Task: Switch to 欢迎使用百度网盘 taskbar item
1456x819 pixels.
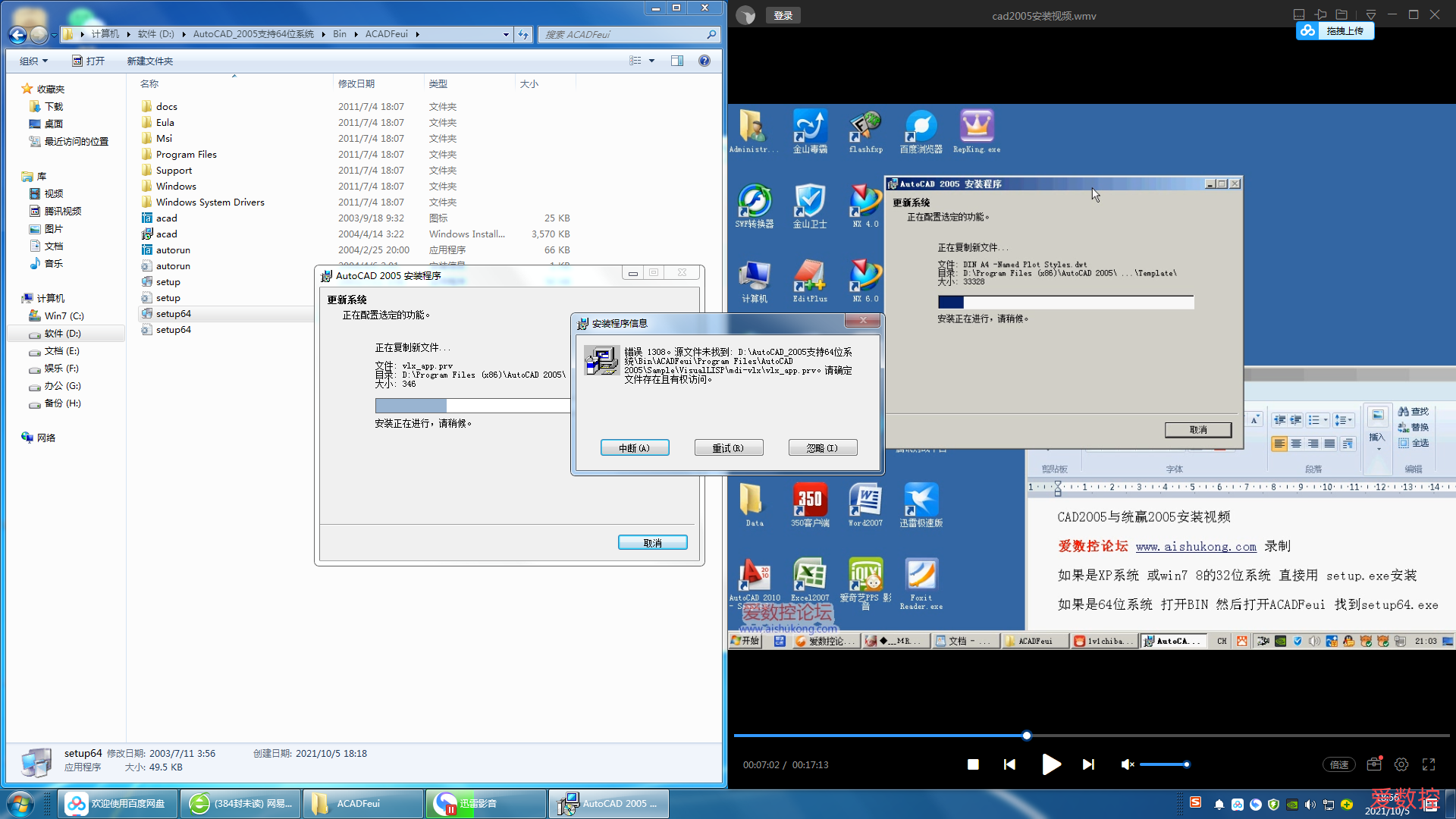Action: [118, 804]
